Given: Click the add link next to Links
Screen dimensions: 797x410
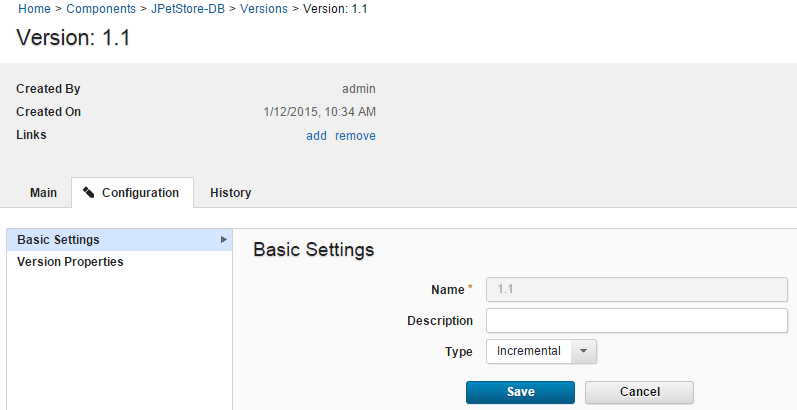Looking at the screenshot, I should pyautogui.click(x=316, y=136).
